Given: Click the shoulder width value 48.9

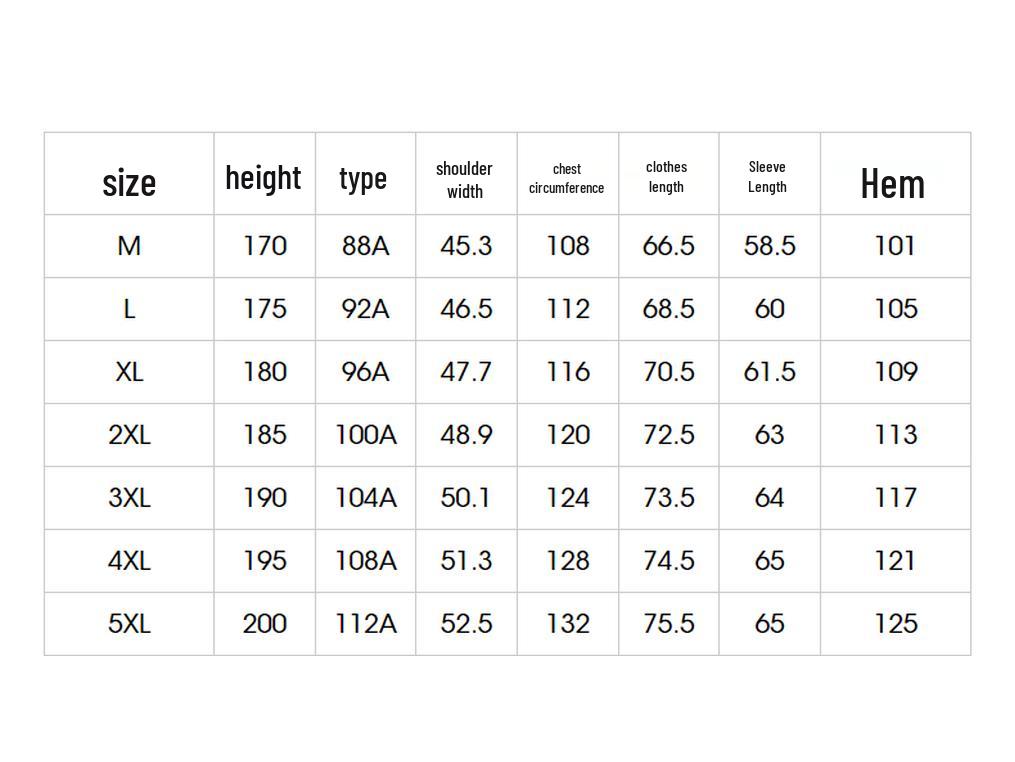Looking at the screenshot, I should (x=466, y=435).
